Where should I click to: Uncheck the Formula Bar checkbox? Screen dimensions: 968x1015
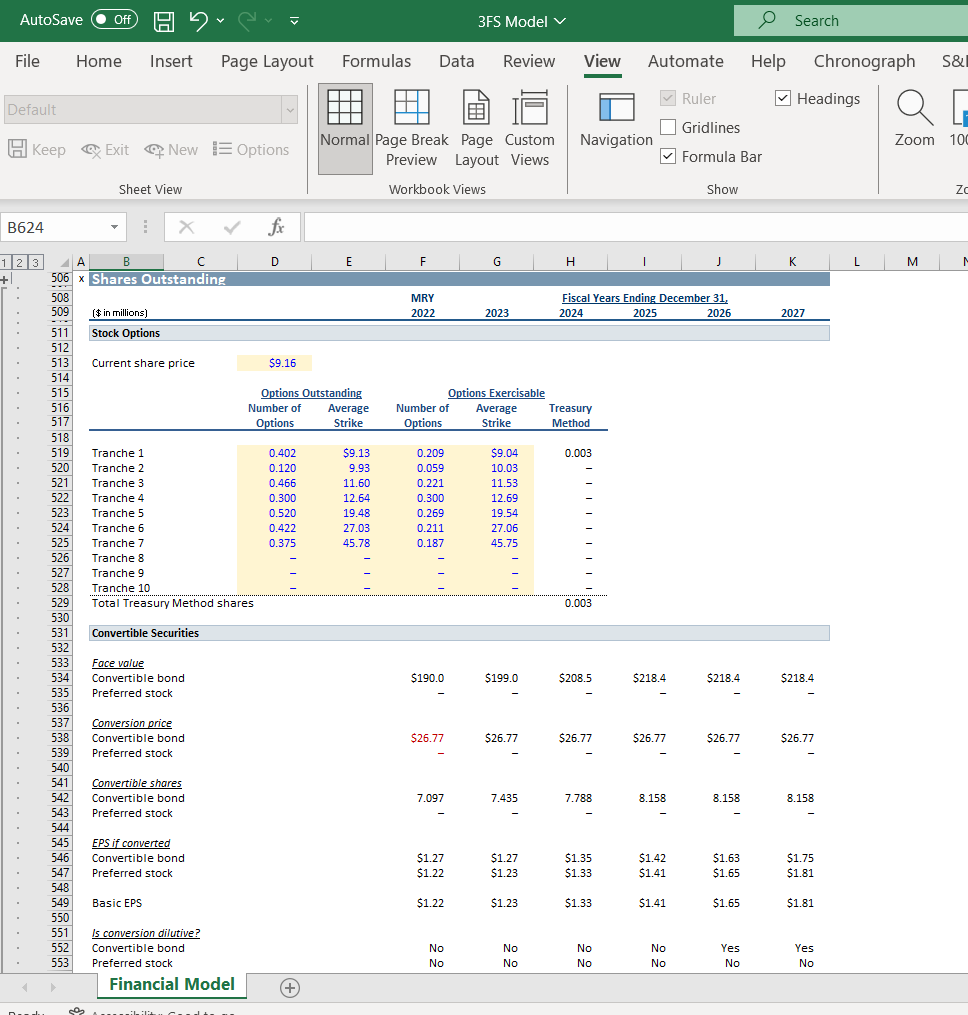coord(669,157)
